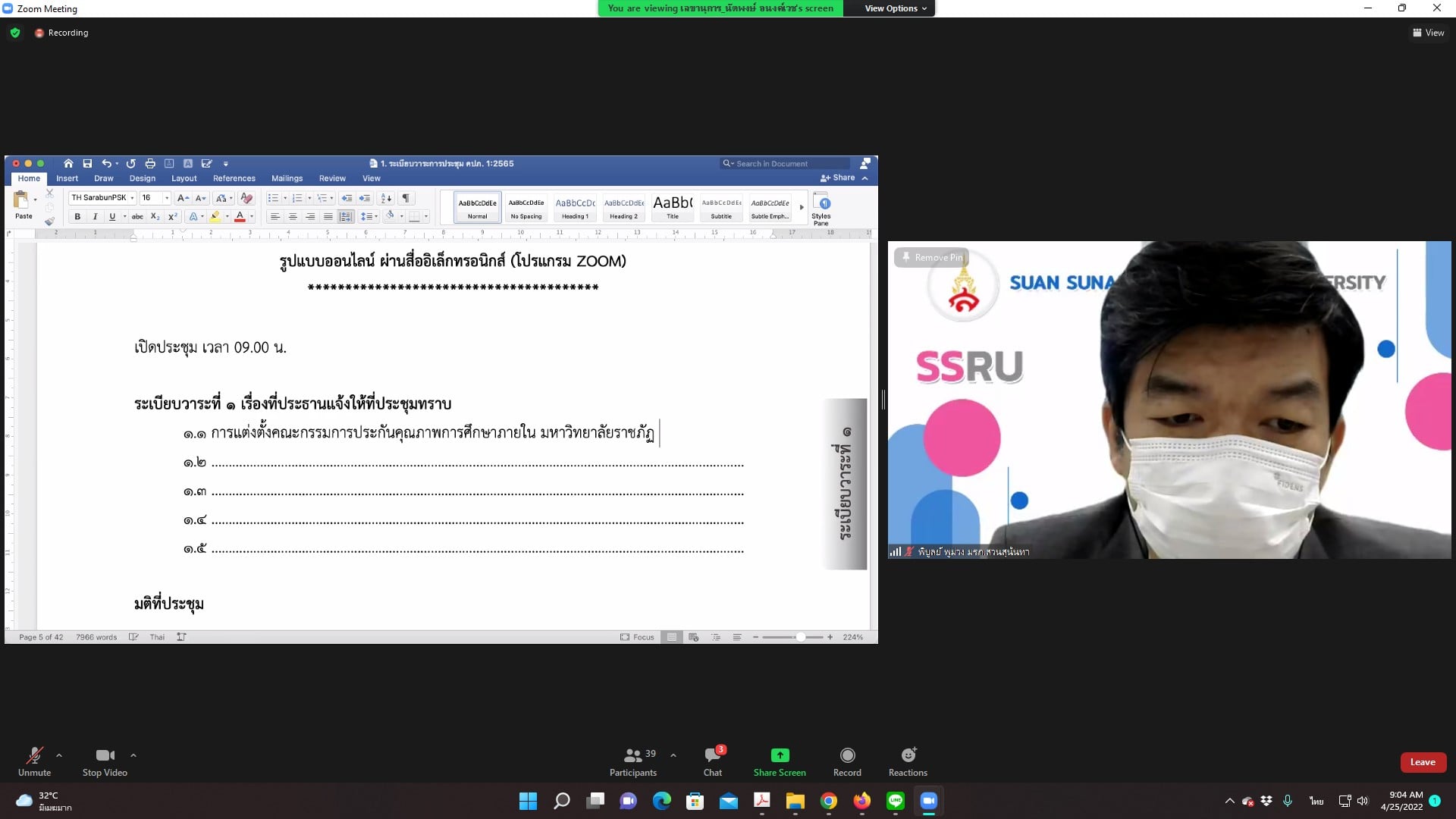
Task: Click the Recording indicator label
Action: [67, 33]
